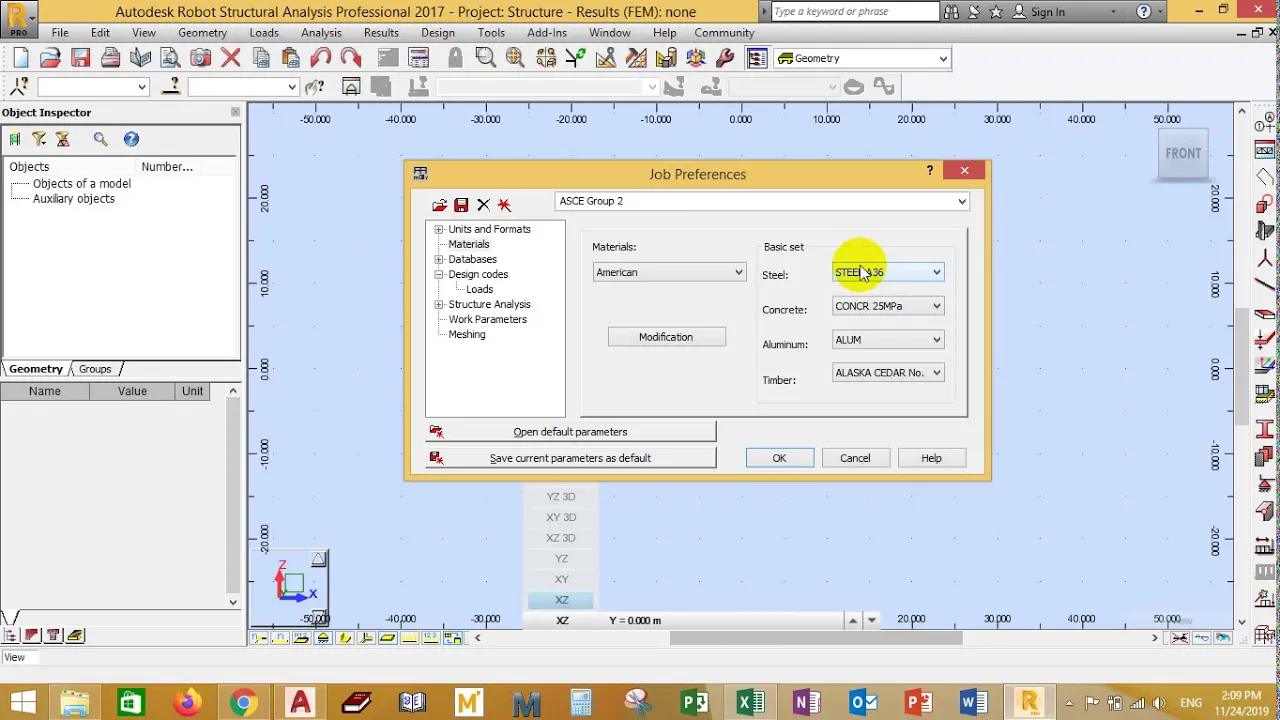Click the Zoom all icon
This screenshot has width=1280, height=720.
(515, 58)
